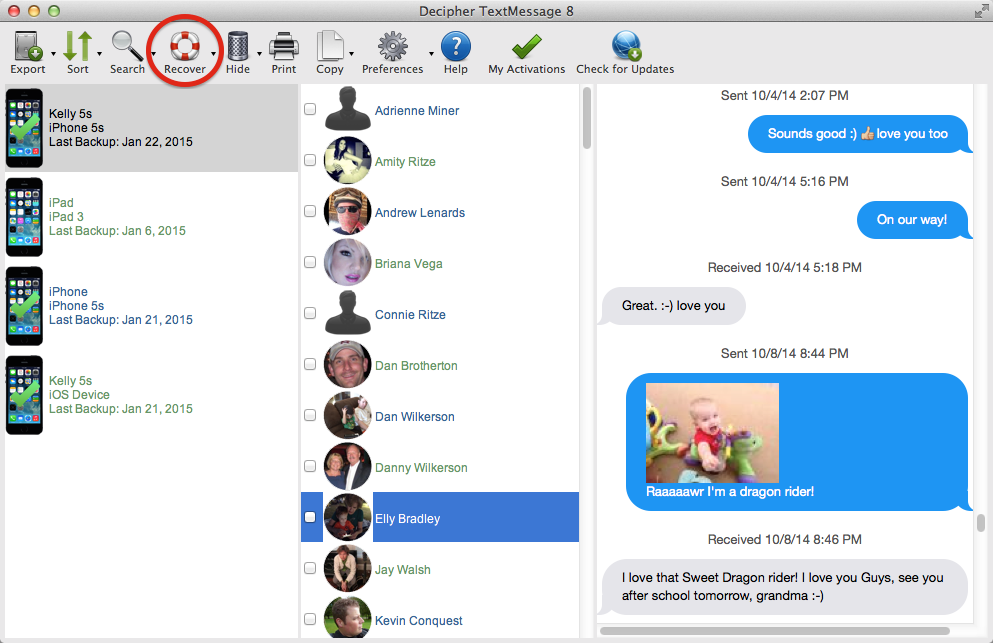The width and height of the screenshot is (993, 643).
Task: Check the Dan Brotherton checkbox
Action: pos(310,364)
